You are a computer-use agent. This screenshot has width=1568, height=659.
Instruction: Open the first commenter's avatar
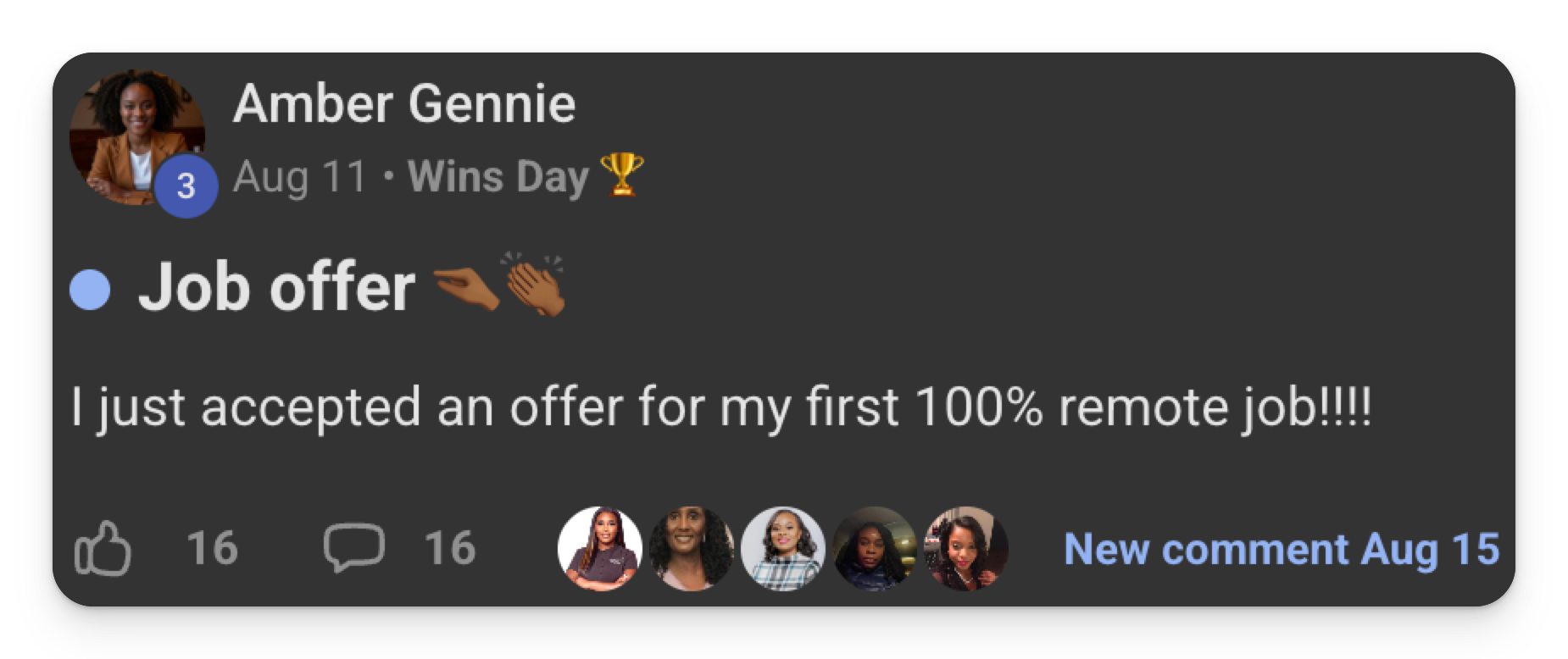pyautogui.click(x=599, y=549)
